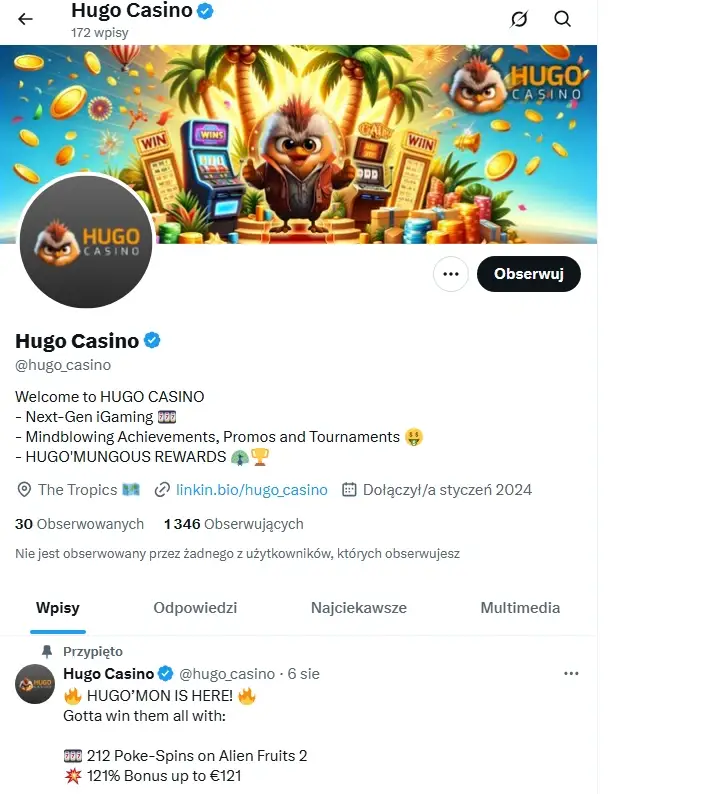Open the @hugo_casino handle in pinned post
The height and width of the screenshot is (794, 704).
[x=227, y=674]
